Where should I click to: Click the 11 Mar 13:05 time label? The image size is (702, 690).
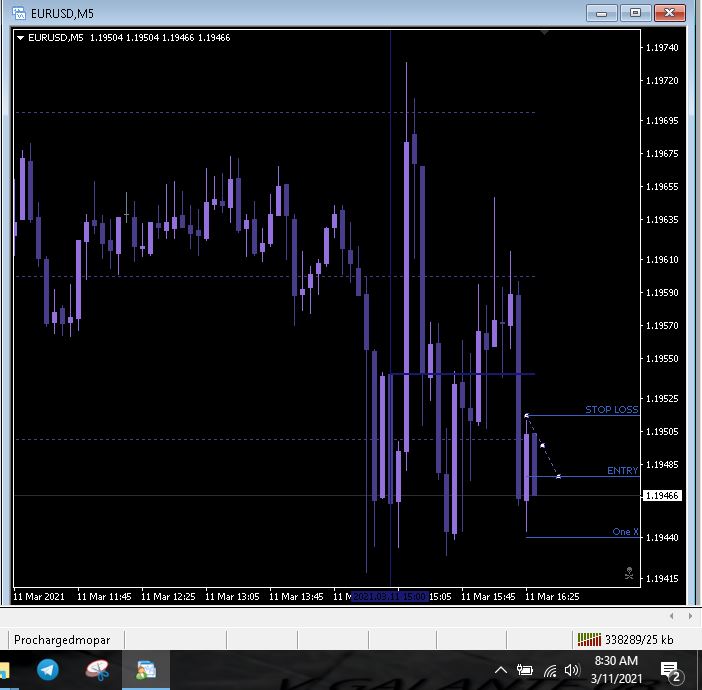tap(232, 596)
